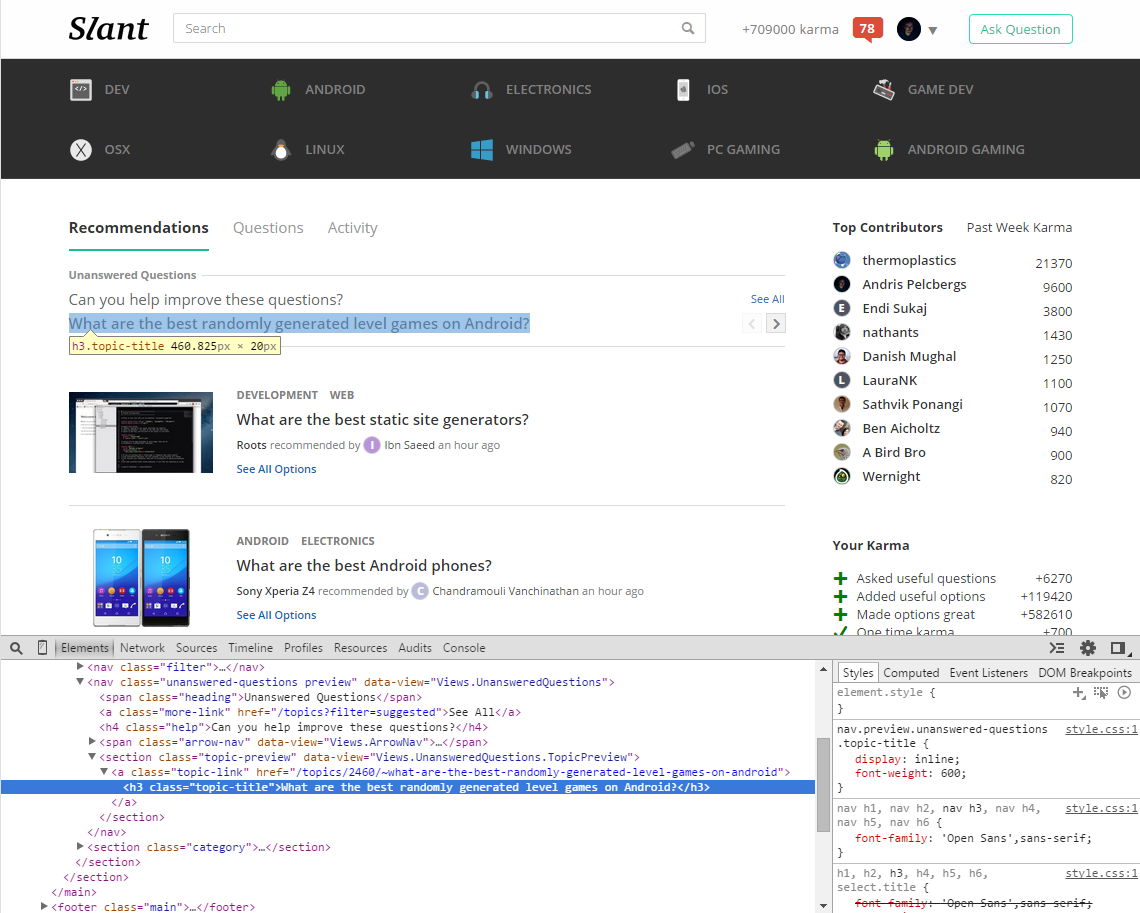
Task: Open the Game Dev controller icon
Action: point(883,89)
